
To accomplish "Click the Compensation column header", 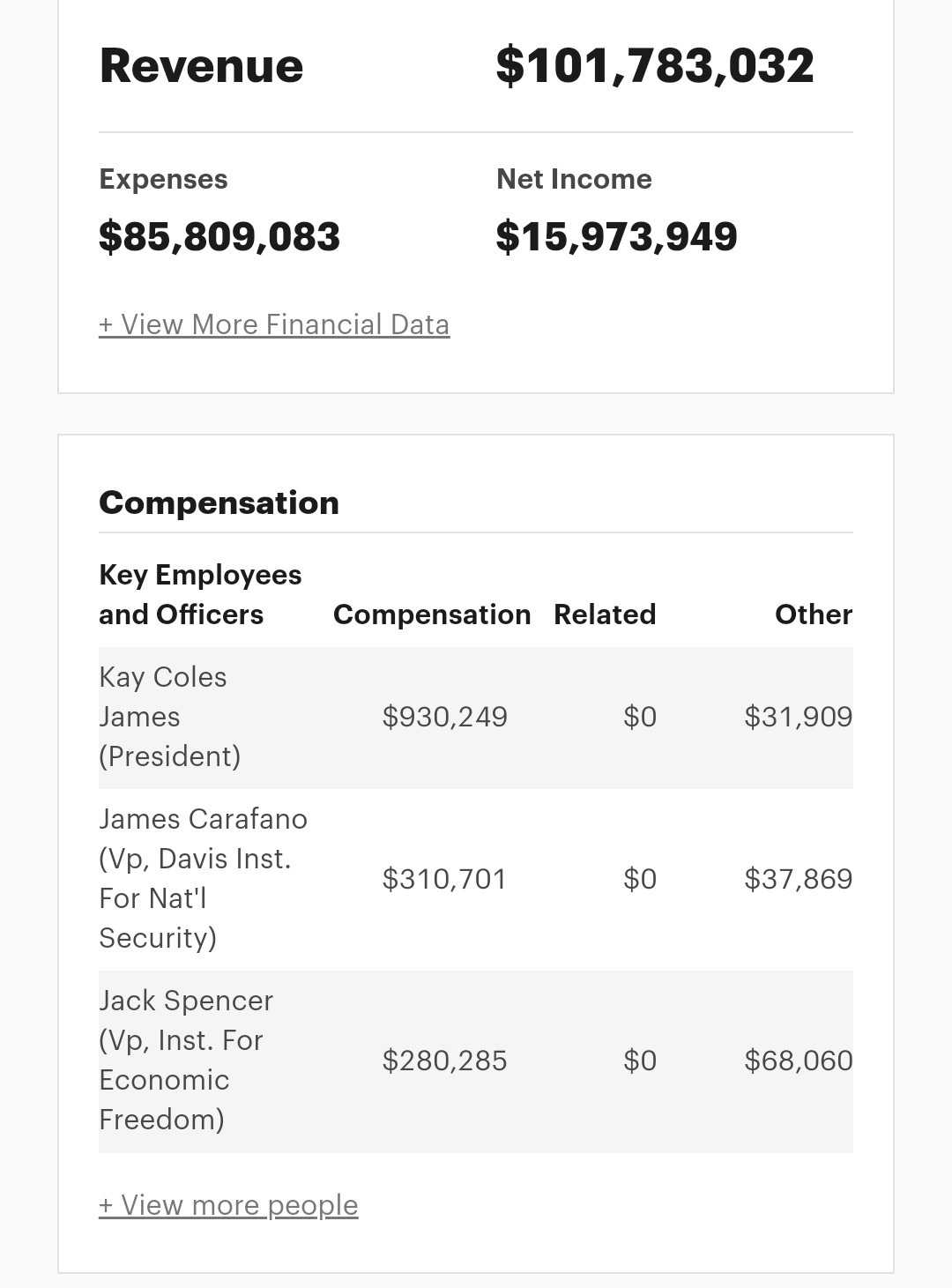I will pos(432,614).
